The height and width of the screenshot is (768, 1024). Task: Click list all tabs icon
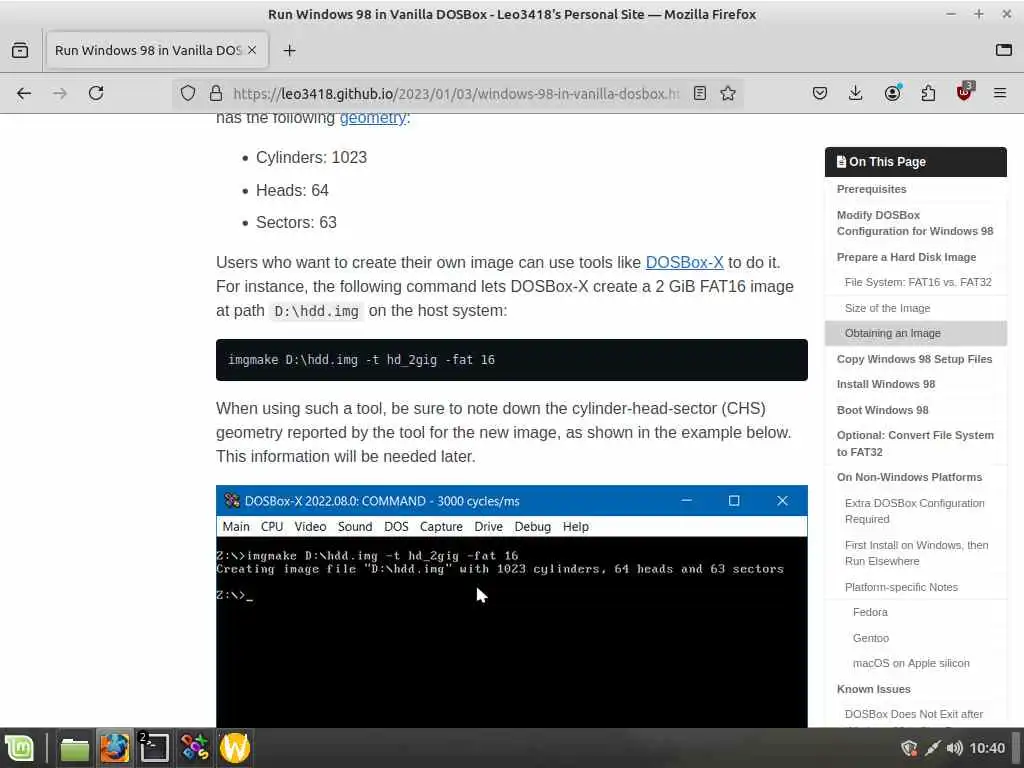pyautogui.click(x=1004, y=50)
